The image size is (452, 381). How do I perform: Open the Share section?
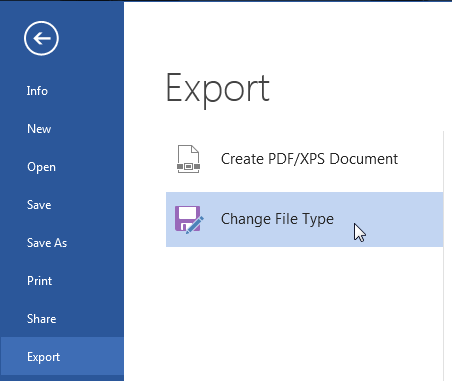coord(41,319)
